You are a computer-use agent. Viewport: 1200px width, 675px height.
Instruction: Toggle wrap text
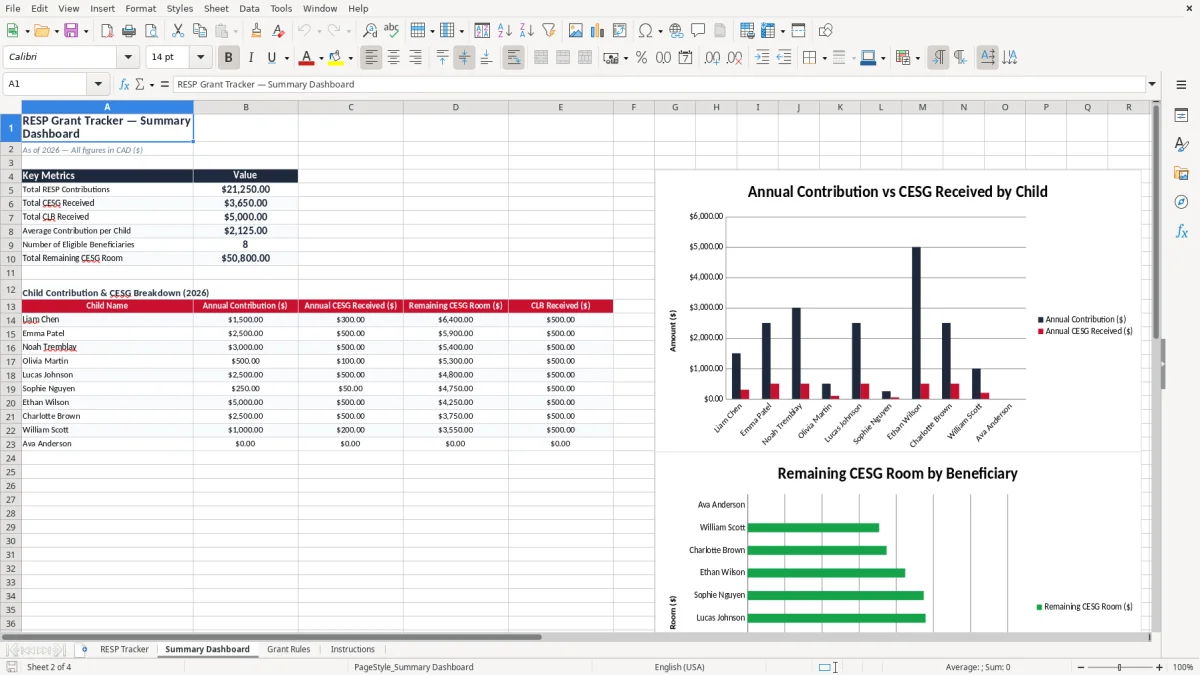[x=513, y=58]
